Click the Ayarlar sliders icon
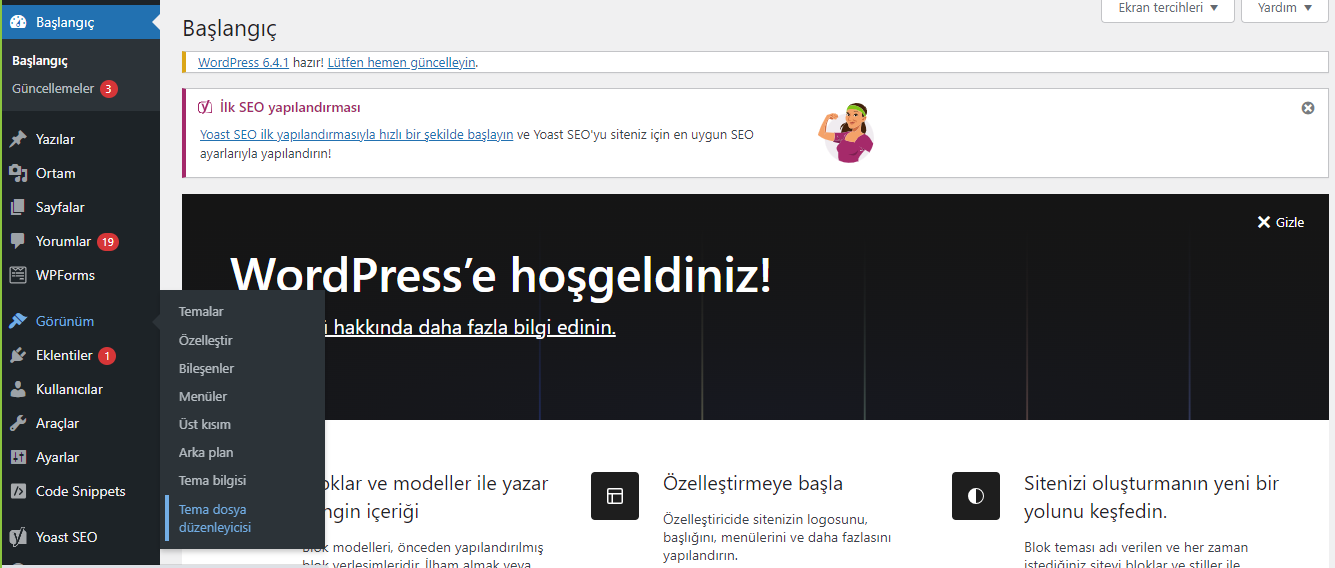 18,457
